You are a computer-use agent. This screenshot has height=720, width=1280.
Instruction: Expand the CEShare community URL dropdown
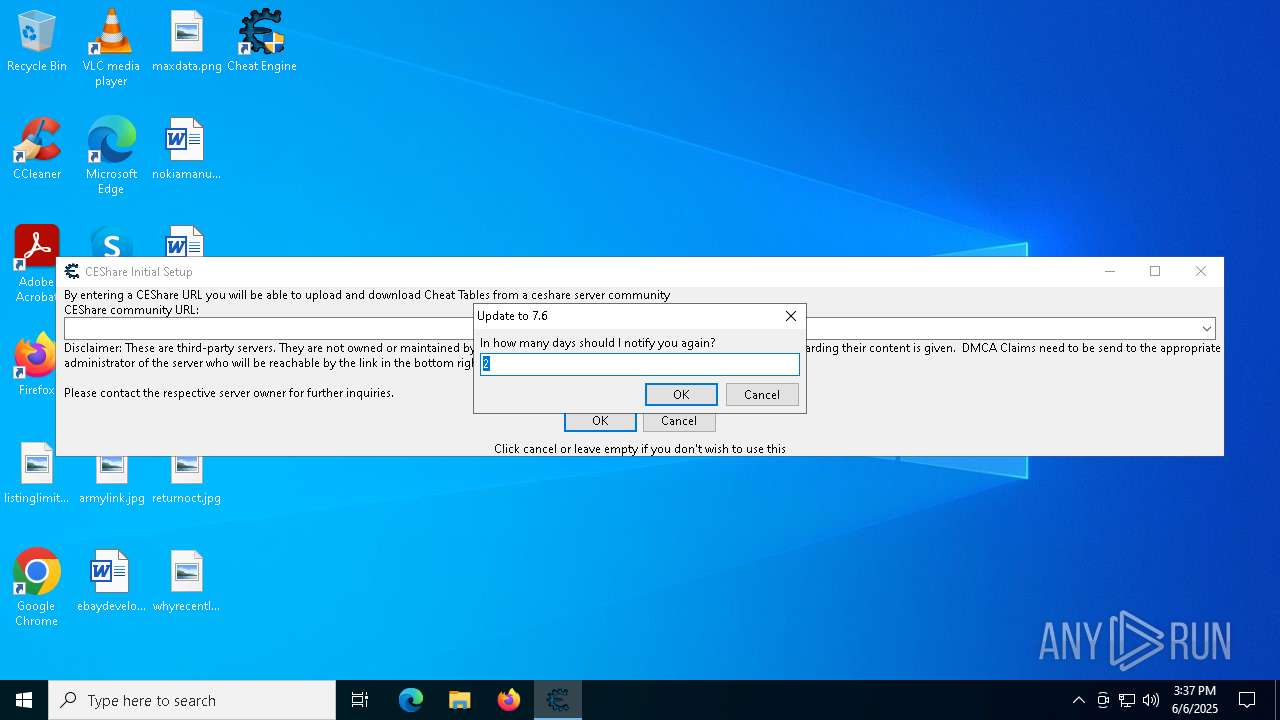pyautogui.click(x=1207, y=329)
